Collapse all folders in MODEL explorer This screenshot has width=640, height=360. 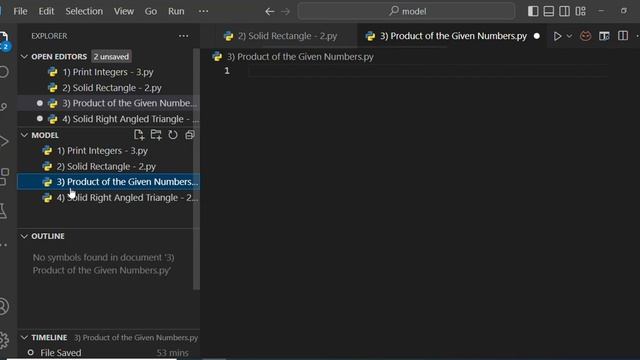point(190,135)
